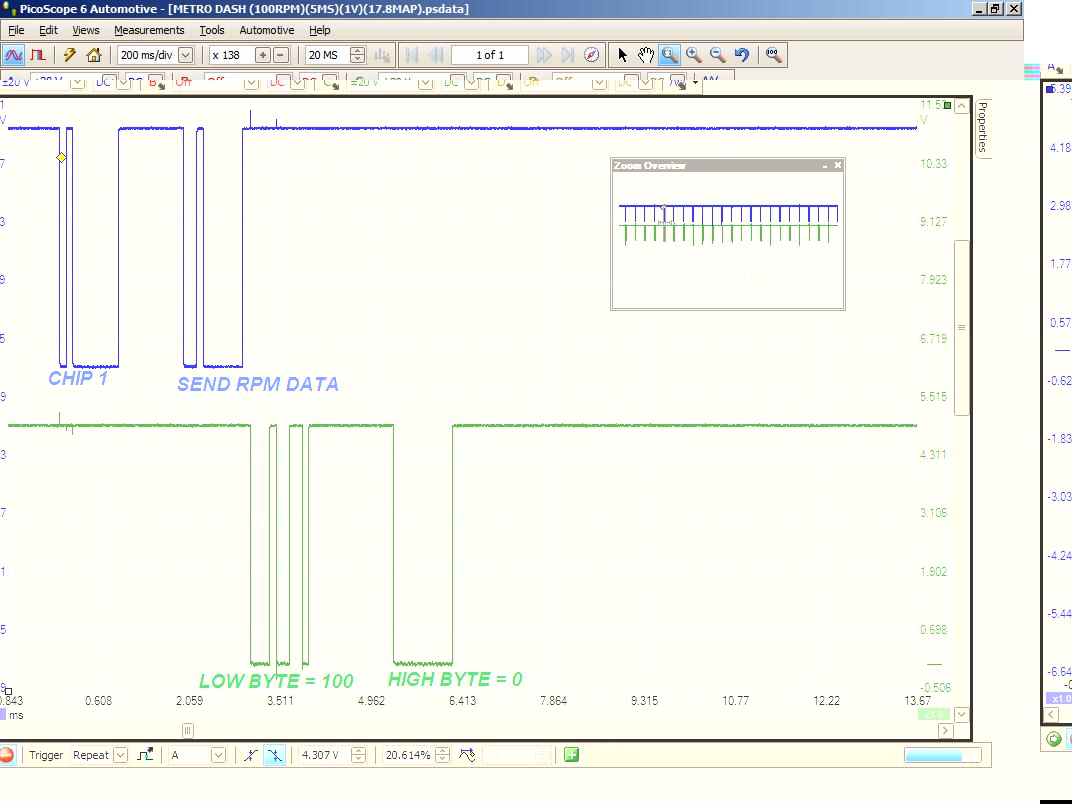Click the x 138 zoom factor field
This screenshot has width=1072, height=804.
(231, 55)
